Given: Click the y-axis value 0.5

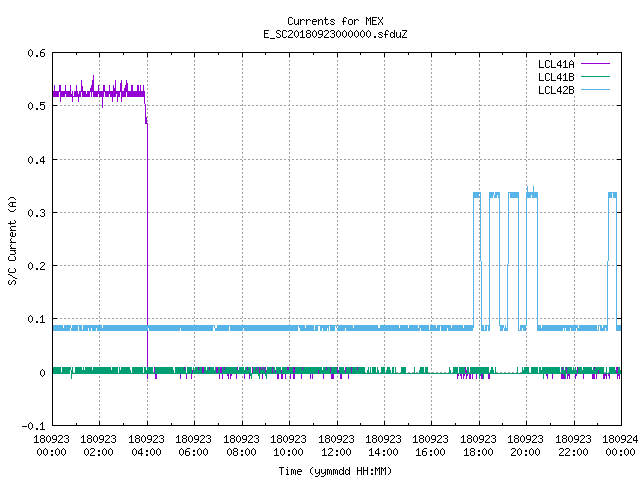Looking at the screenshot, I should [x=36, y=106].
